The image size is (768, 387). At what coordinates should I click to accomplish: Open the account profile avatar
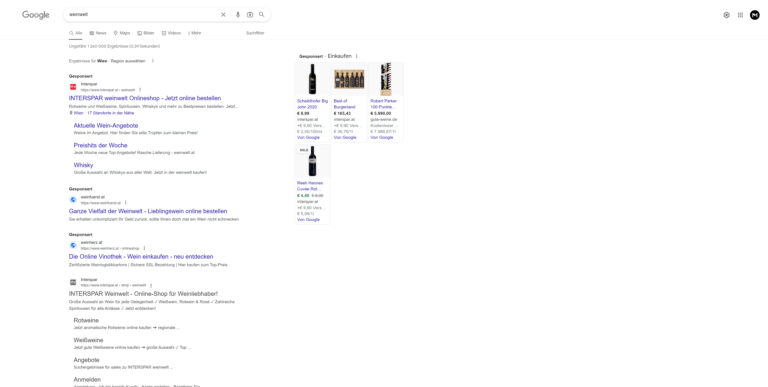point(755,15)
